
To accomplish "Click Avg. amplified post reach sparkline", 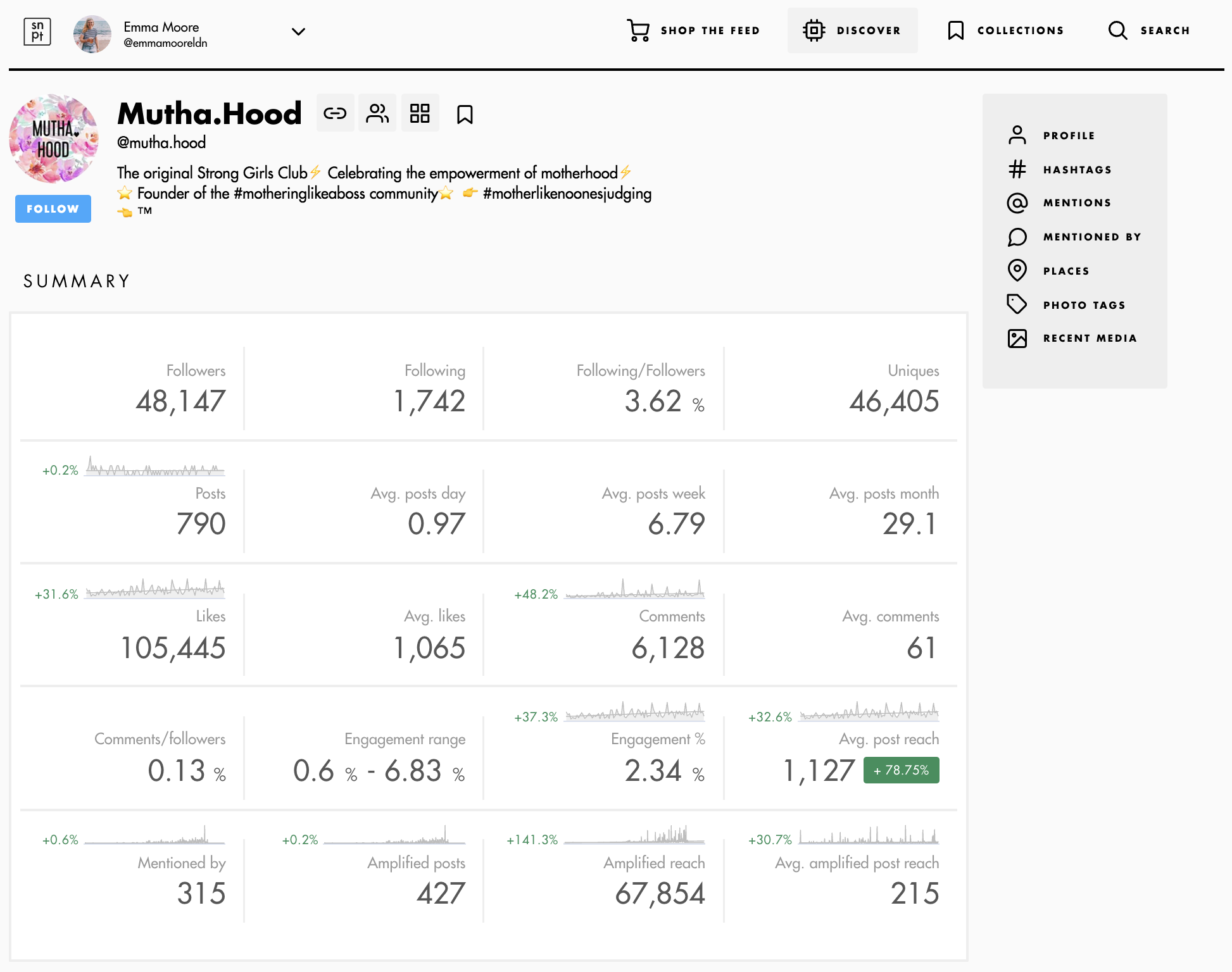I will pos(869,835).
